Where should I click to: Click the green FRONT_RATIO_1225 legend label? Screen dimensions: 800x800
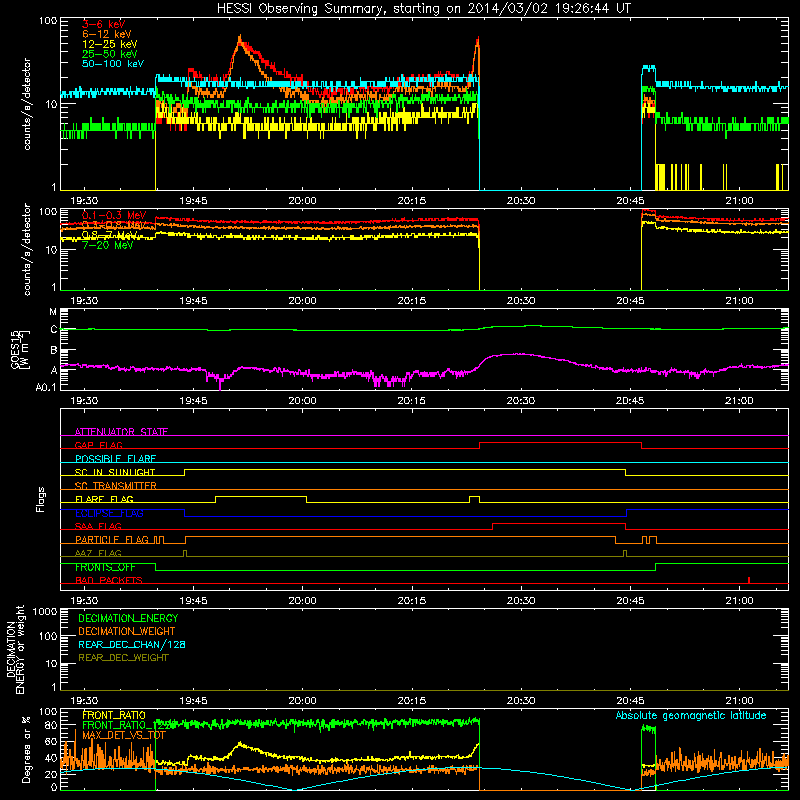tap(129, 725)
